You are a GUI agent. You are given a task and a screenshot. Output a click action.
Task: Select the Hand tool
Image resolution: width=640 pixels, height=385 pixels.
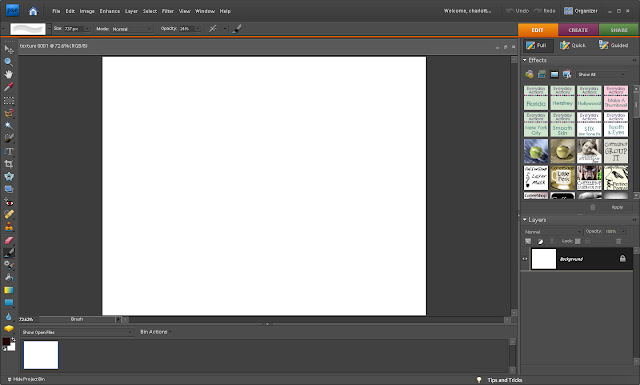9,74
